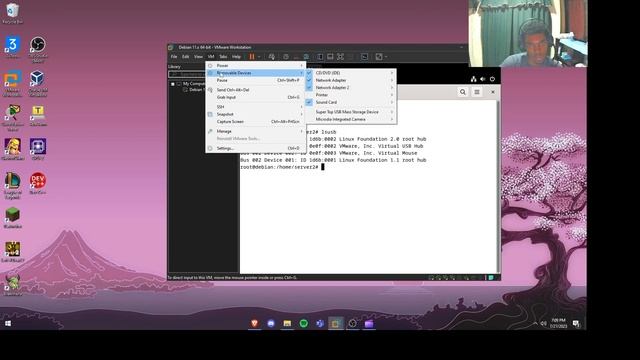Select Removable Devices menu entry
640x360 pixels.
coord(256,73)
